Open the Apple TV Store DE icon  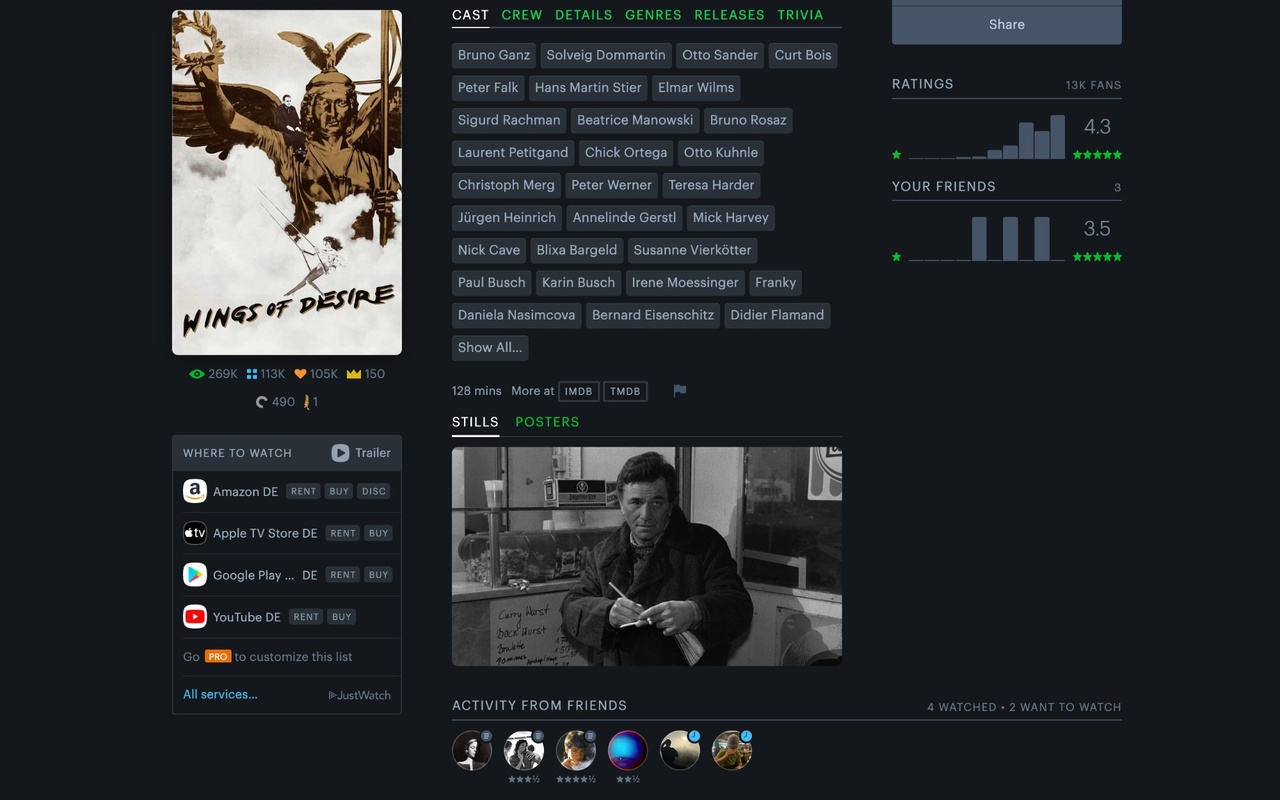tap(195, 533)
